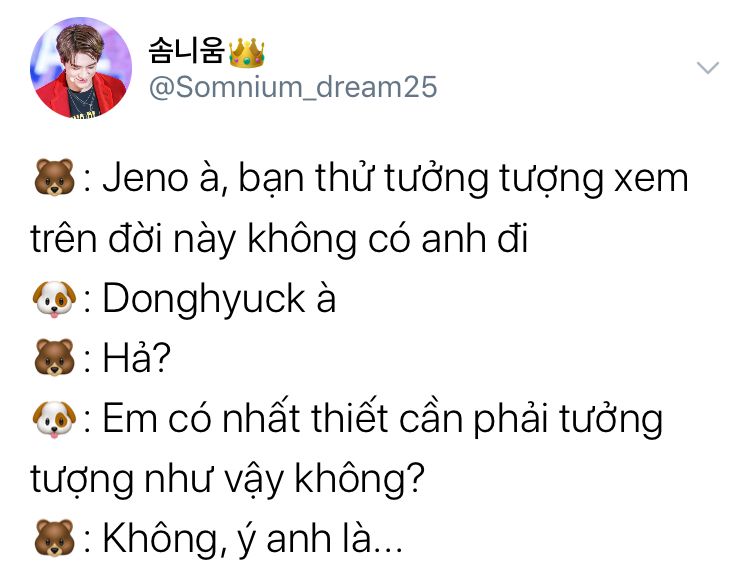Viewport: 750px width, 571px height.
Task: Open the @Somnium_dream25 handle link
Action: point(293,87)
